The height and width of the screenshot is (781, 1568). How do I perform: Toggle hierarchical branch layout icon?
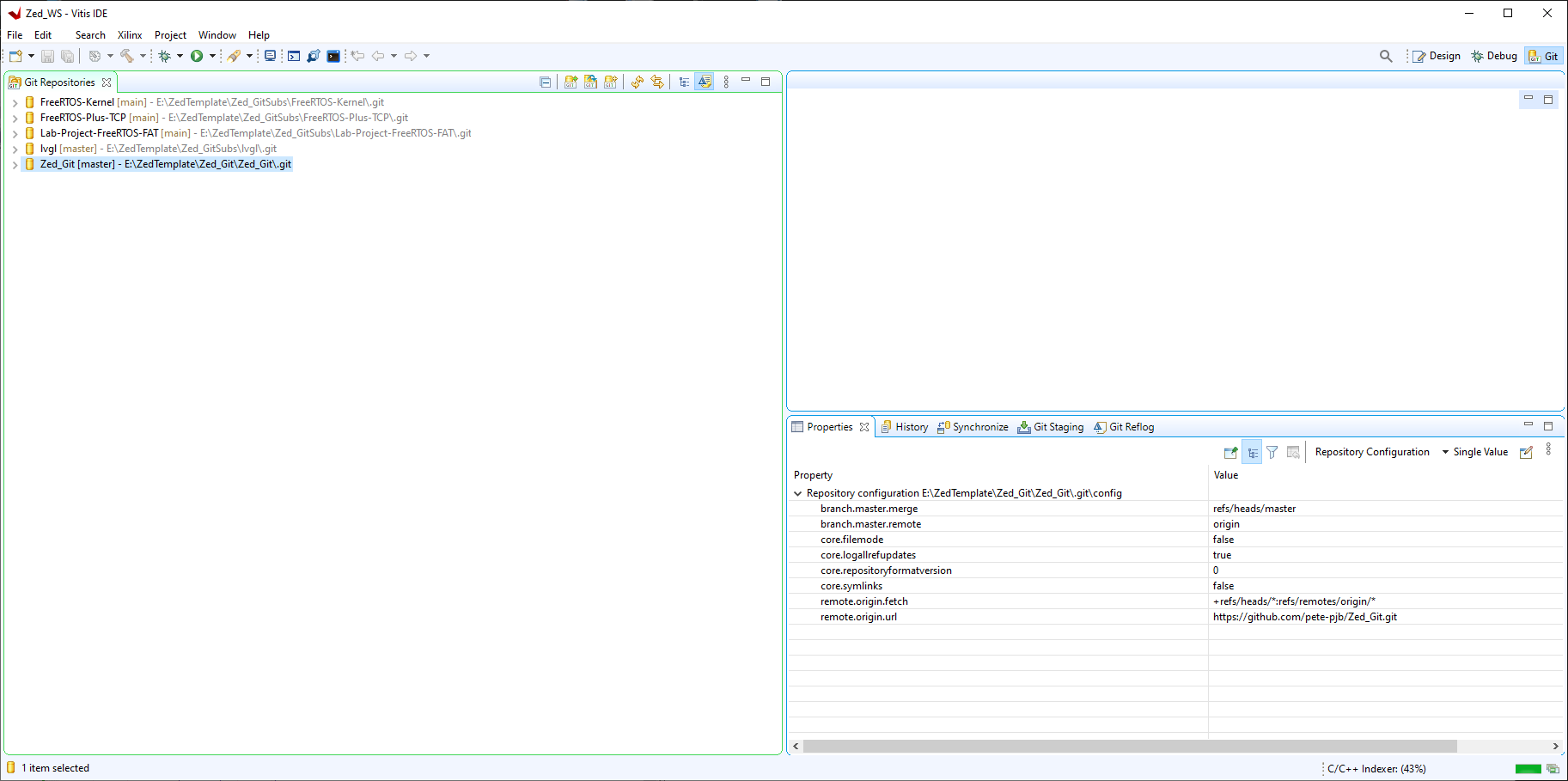click(684, 82)
